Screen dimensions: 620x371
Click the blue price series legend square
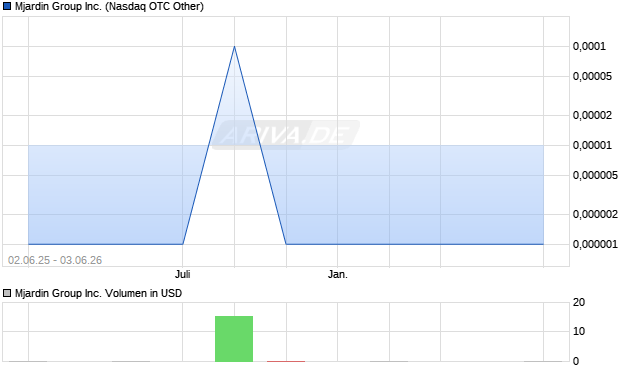click(7, 7)
